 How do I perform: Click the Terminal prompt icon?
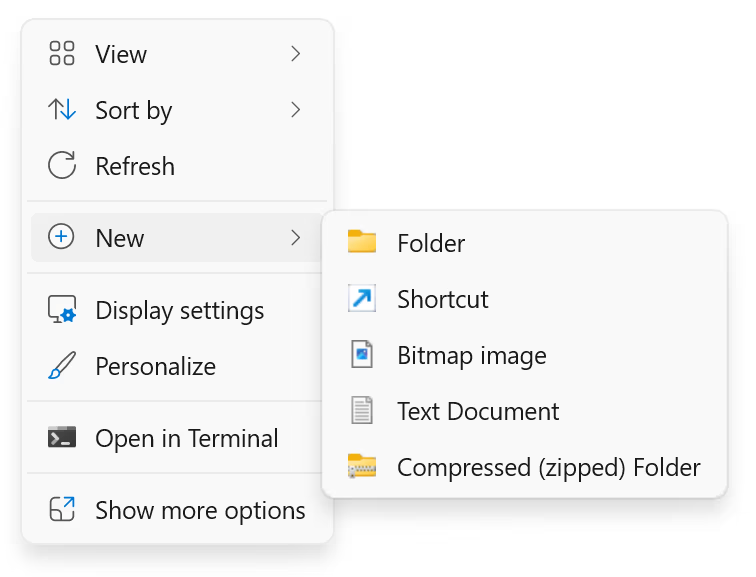click(62, 437)
